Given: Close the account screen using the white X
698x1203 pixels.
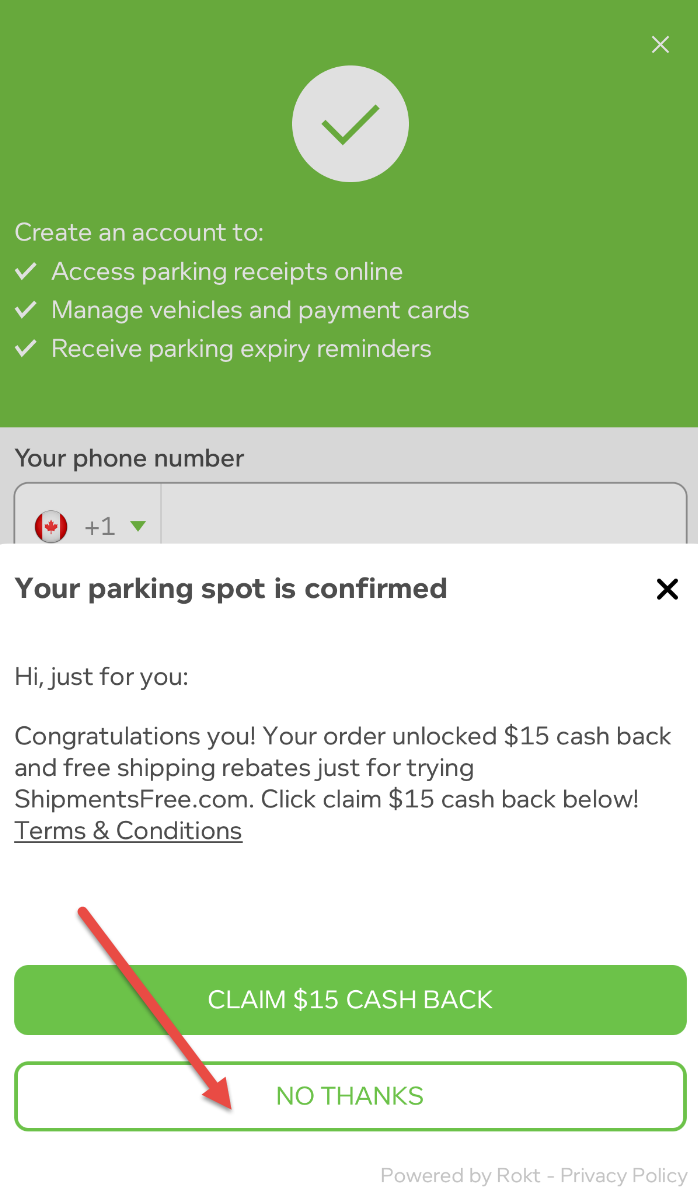Looking at the screenshot, I should coord(660,45).
